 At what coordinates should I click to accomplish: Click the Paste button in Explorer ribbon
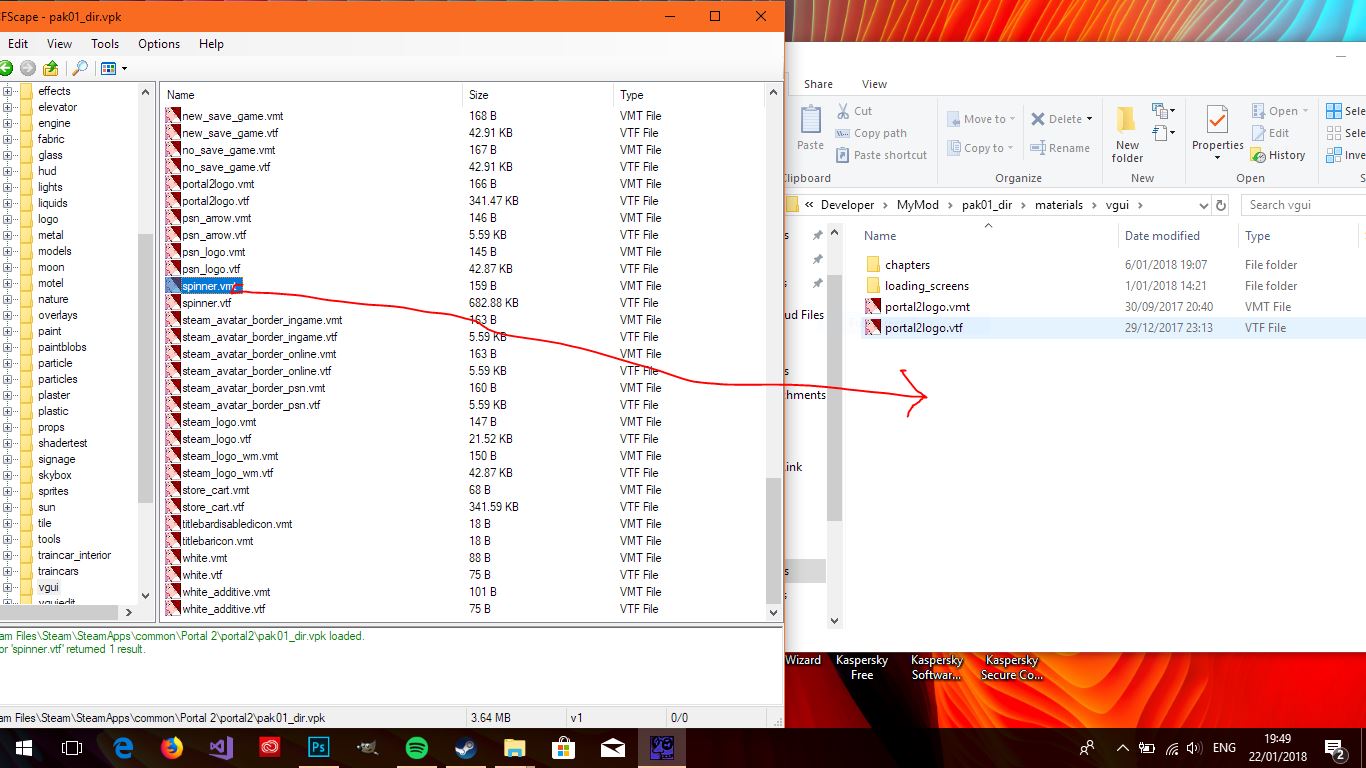pos(810,129)
